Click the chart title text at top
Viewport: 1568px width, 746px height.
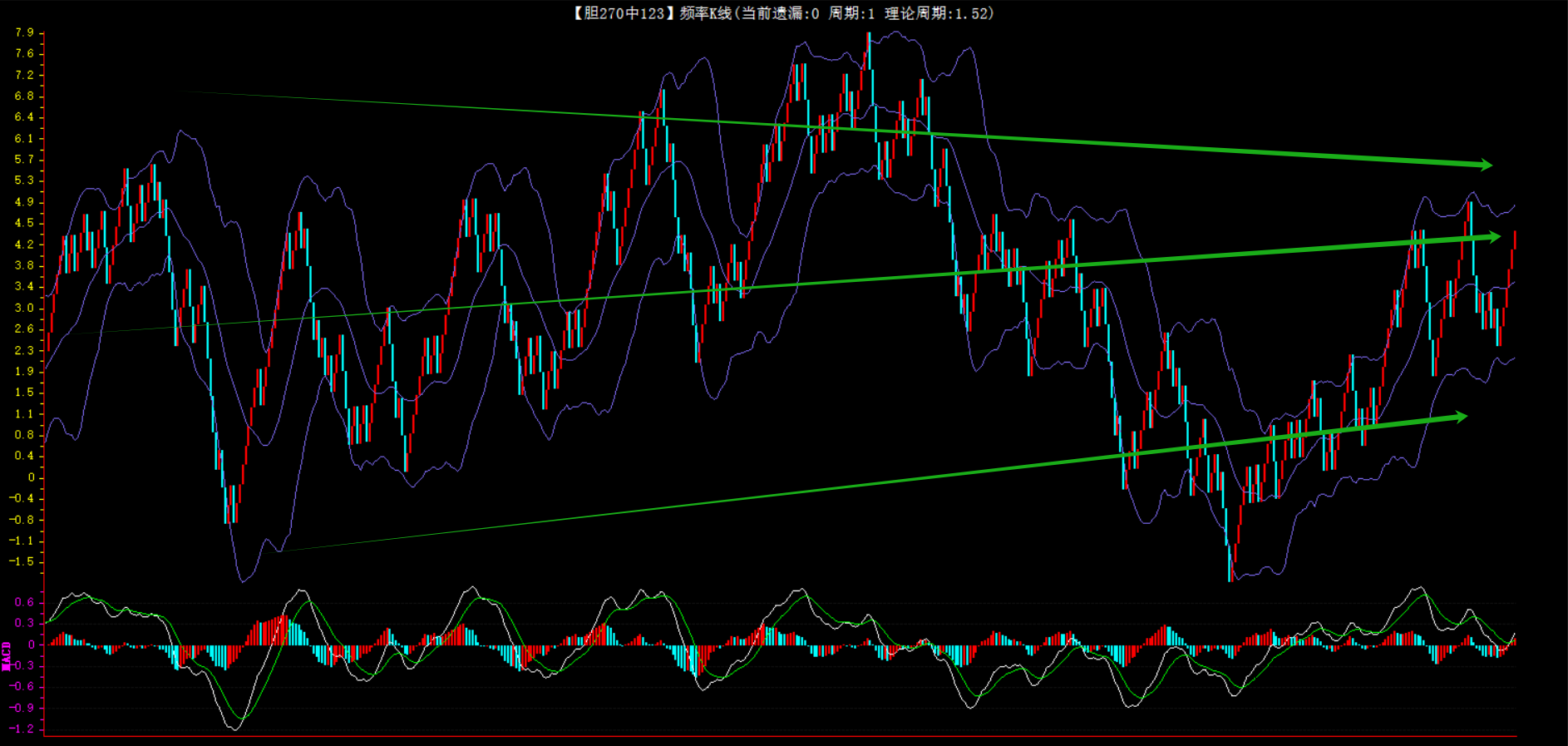(x=782, y=13)
